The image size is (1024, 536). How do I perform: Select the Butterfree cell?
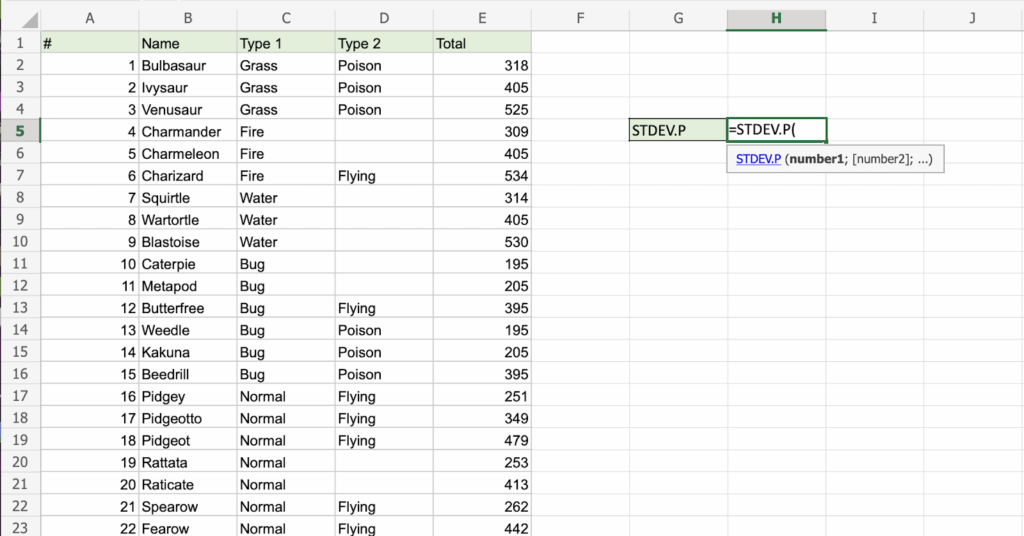point(187,308)
